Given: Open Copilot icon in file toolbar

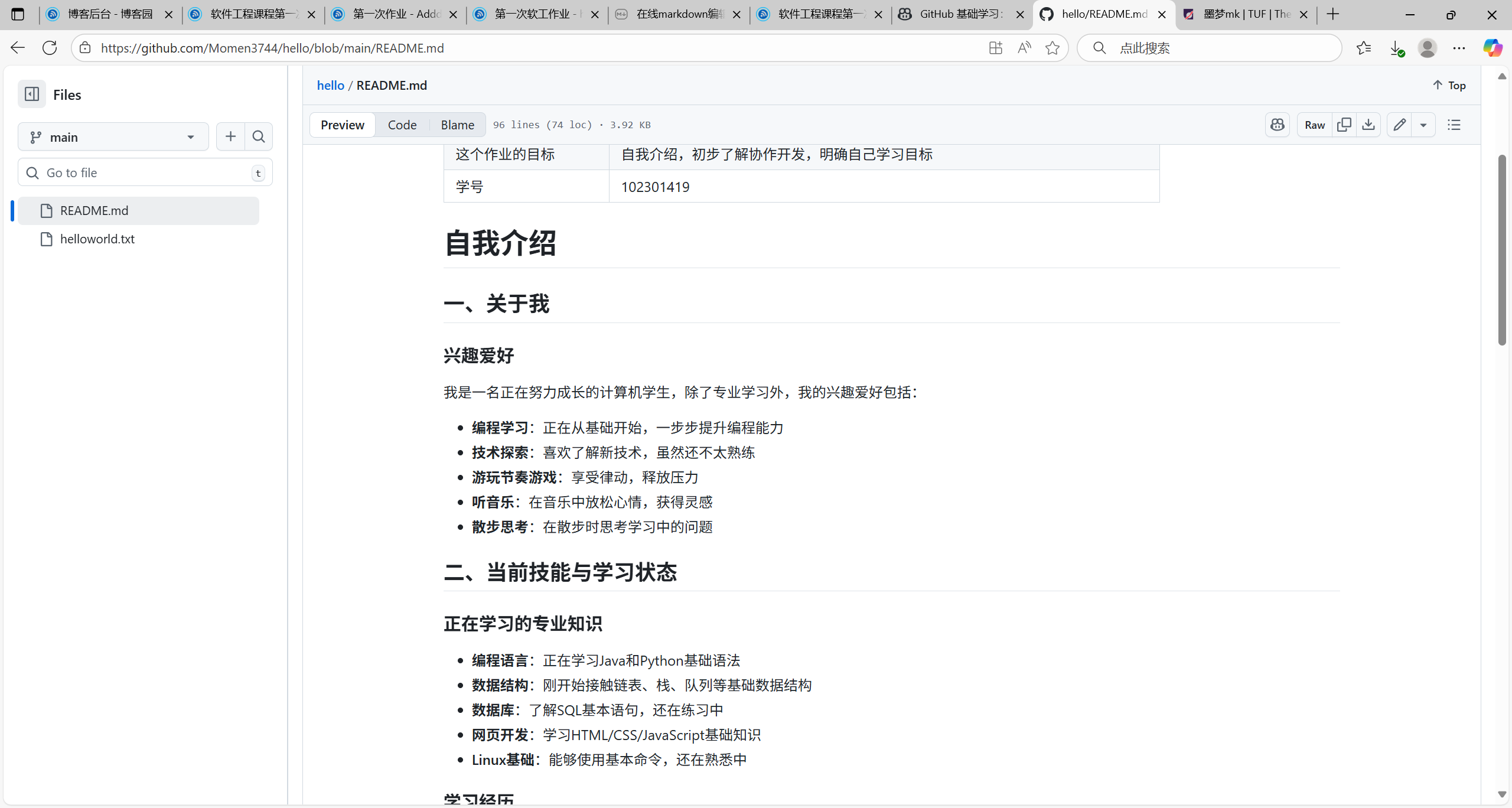Looking at the screenshot, I should (x=1278, y=125).
